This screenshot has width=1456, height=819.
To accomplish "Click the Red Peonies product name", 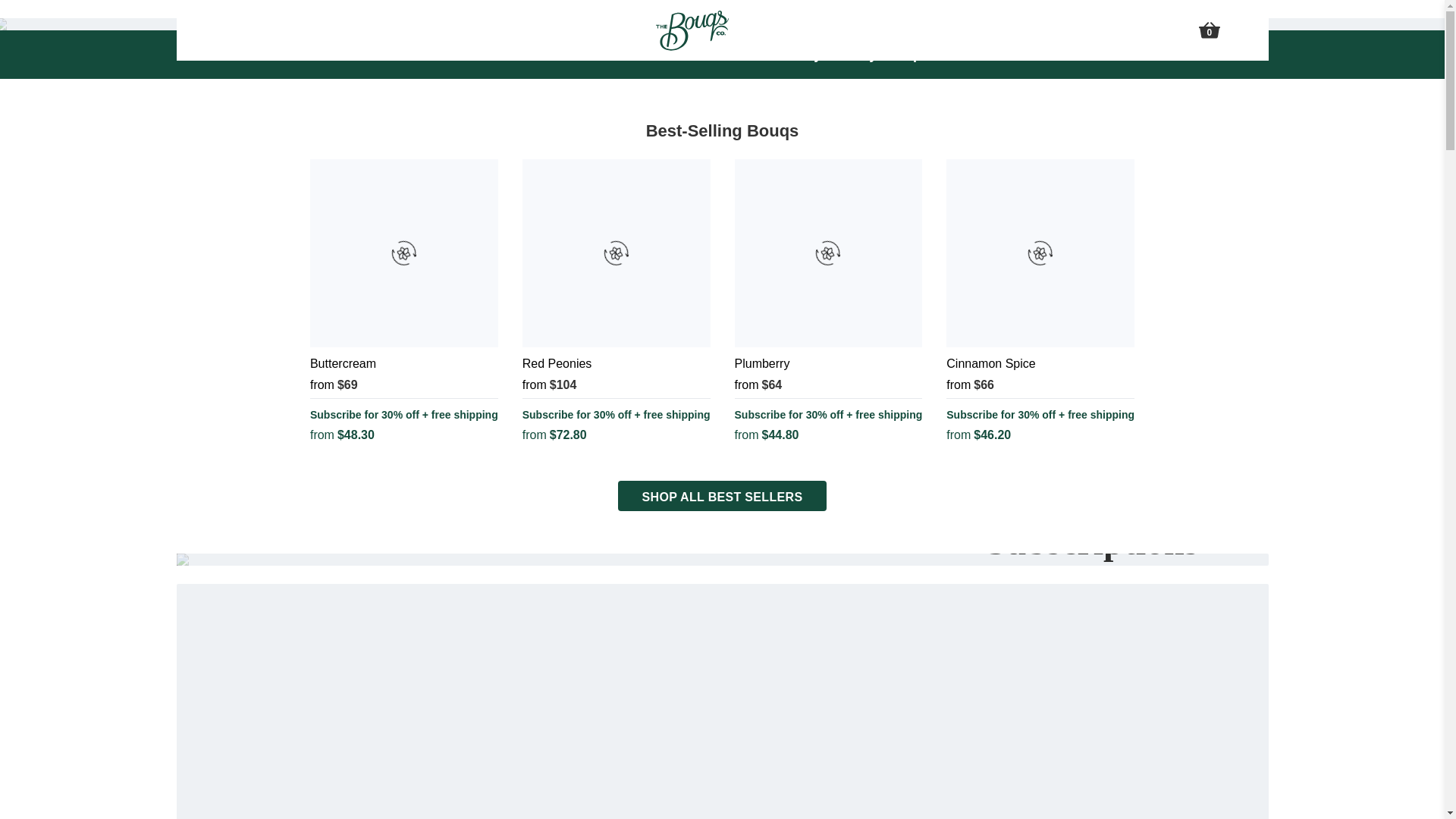I will tap(557, 364).
